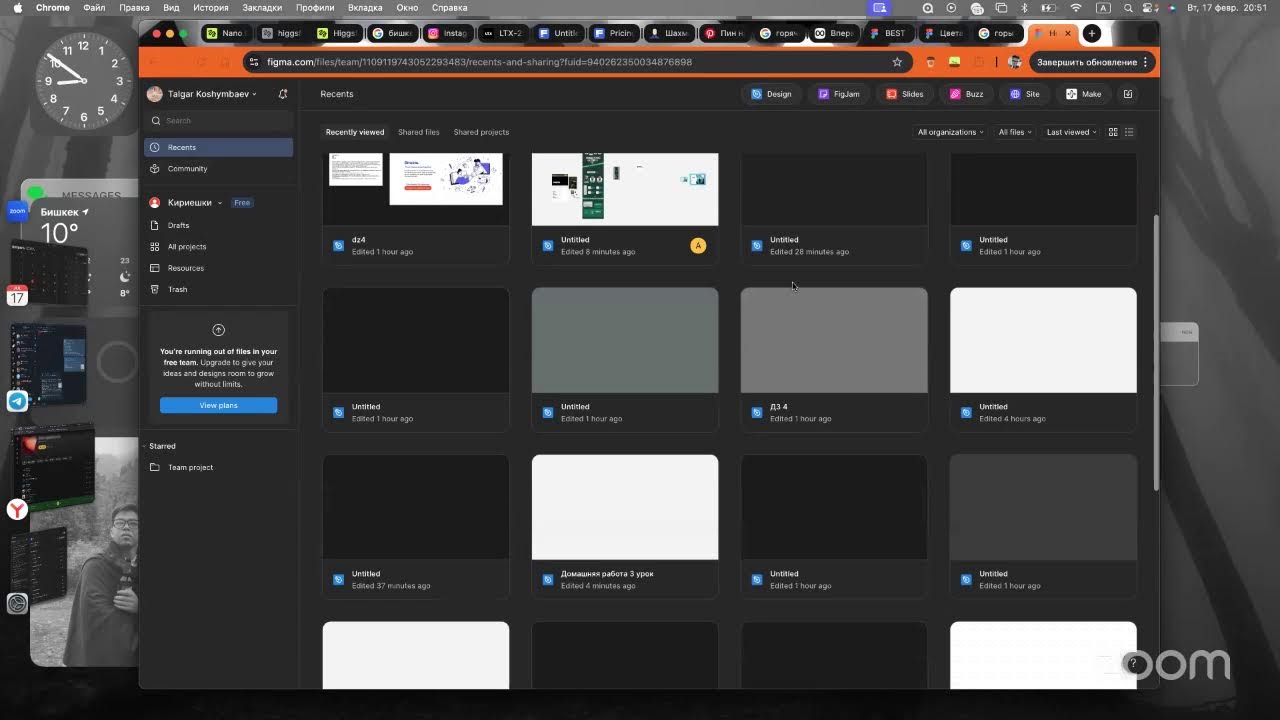Viewport: 1280px width, 720px height.
Task: Open Drafts in the sidebar
Action: coord(219,225)
